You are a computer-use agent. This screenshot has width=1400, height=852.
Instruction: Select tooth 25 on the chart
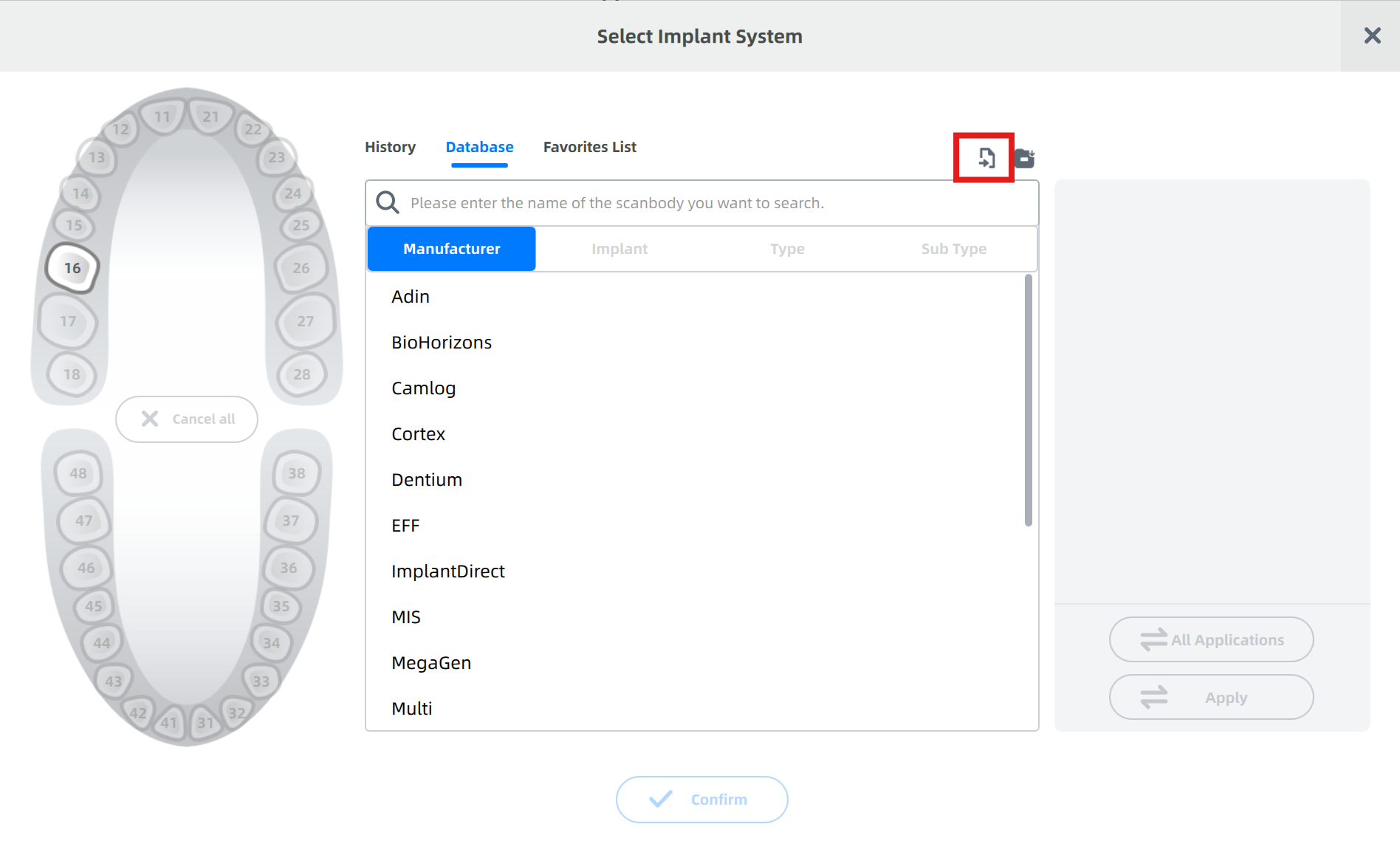tap(301, 225)
